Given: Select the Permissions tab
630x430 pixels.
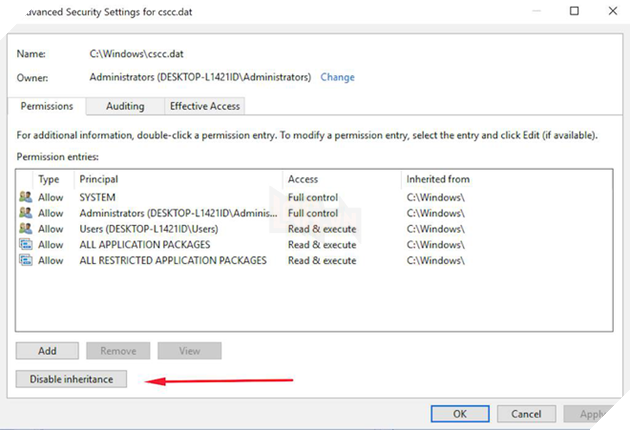Looking at the screenshot, I should coord(46,106).
